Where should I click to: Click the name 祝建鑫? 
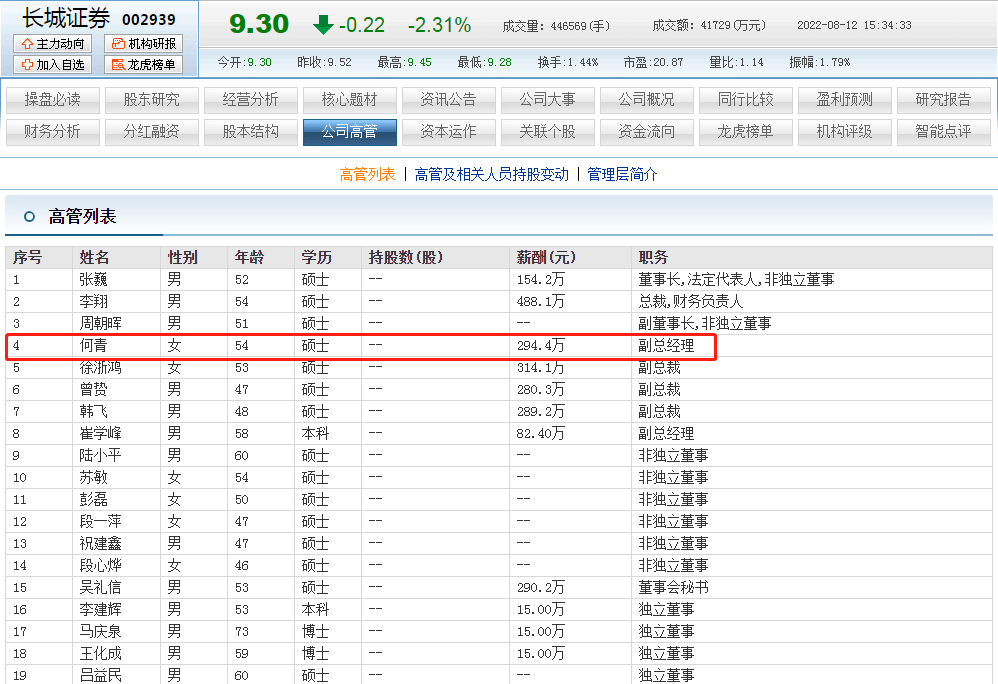tap(101, 543)
